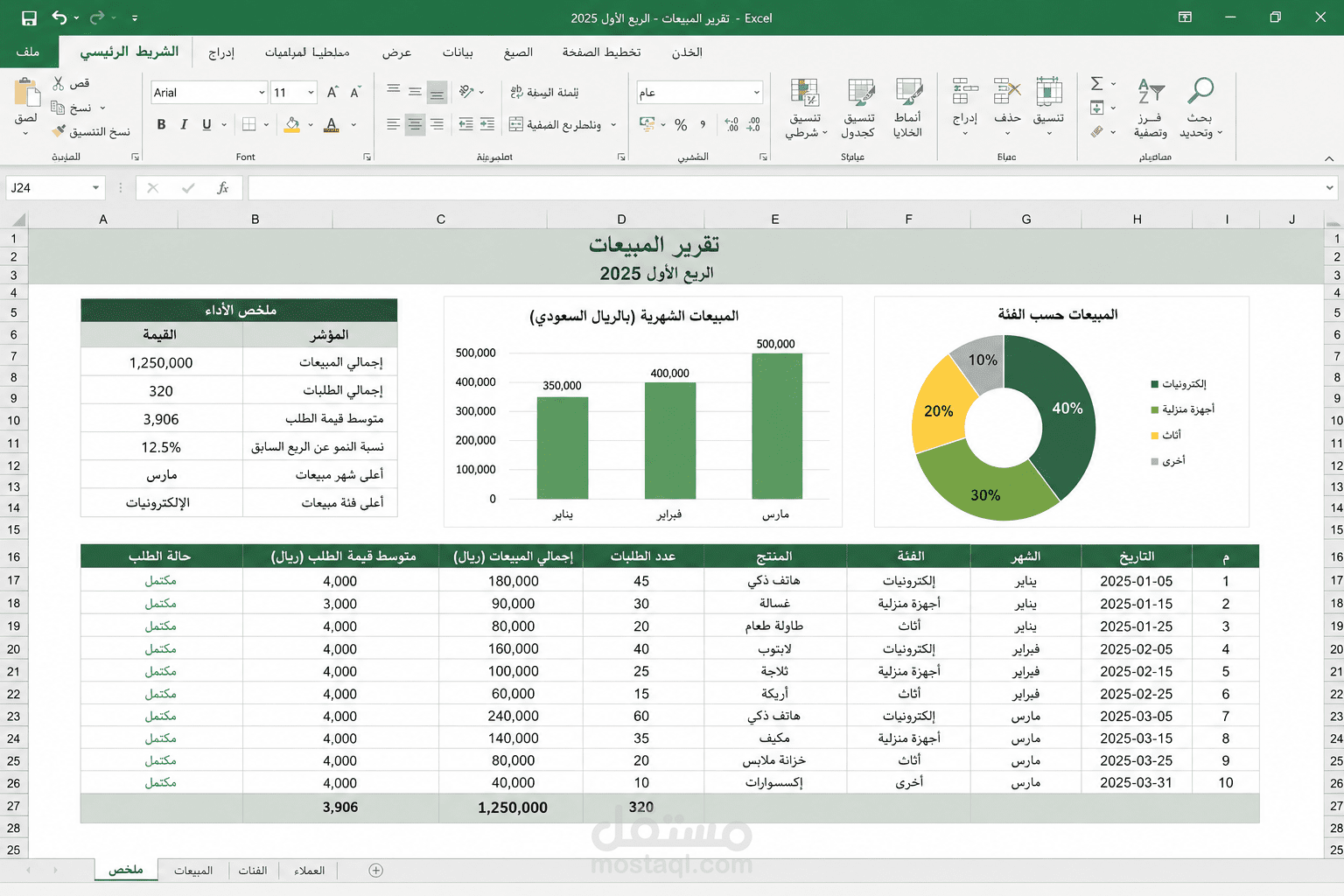The height and width of the screenshot is (896, 1344).
Task: Click the Format Painter brush icon
Action: click(x=59, y=131)
